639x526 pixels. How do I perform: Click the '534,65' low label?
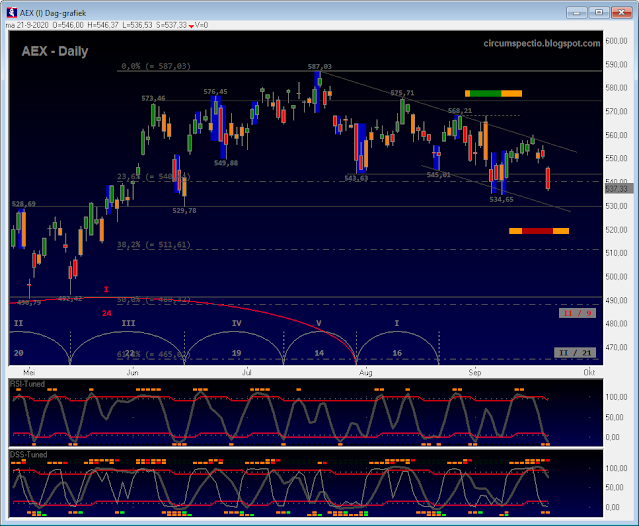point(501,199)
